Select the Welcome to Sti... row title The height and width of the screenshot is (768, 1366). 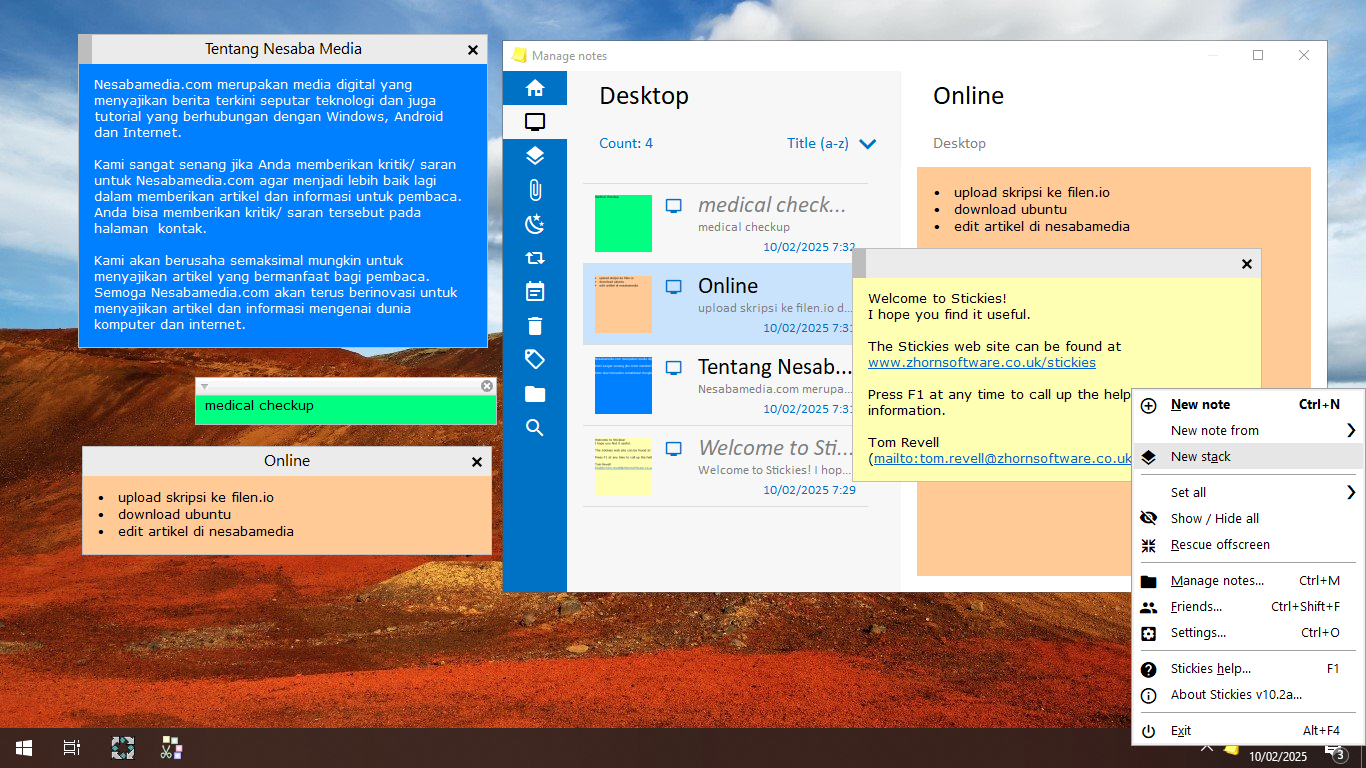click(x=775, y=448)
